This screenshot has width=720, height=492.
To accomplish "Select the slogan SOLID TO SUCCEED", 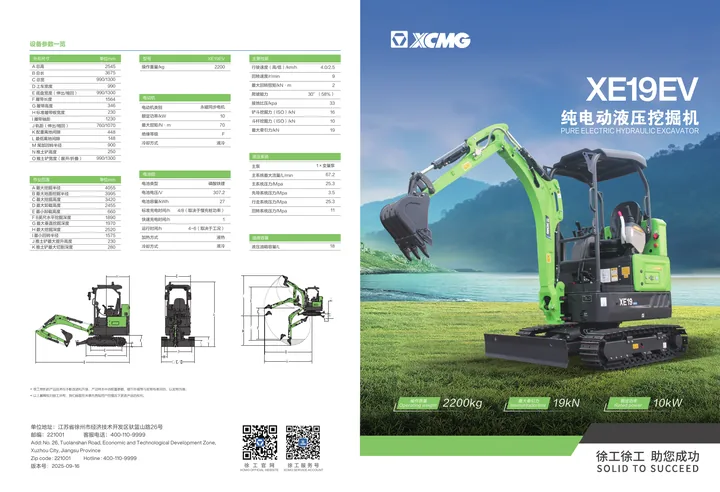I will pyautogui.click(x=647, y=469).
